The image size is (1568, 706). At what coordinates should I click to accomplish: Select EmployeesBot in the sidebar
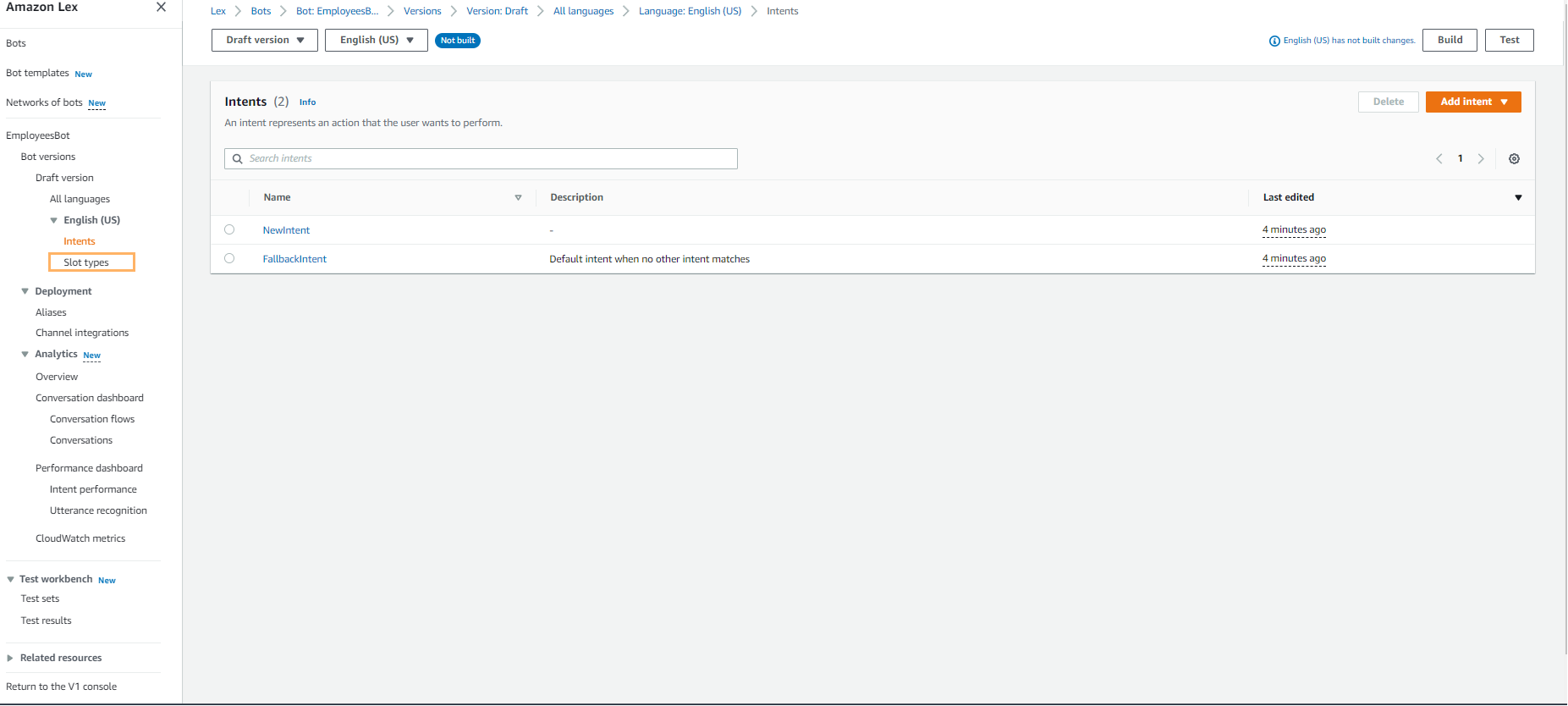point(38,135)
